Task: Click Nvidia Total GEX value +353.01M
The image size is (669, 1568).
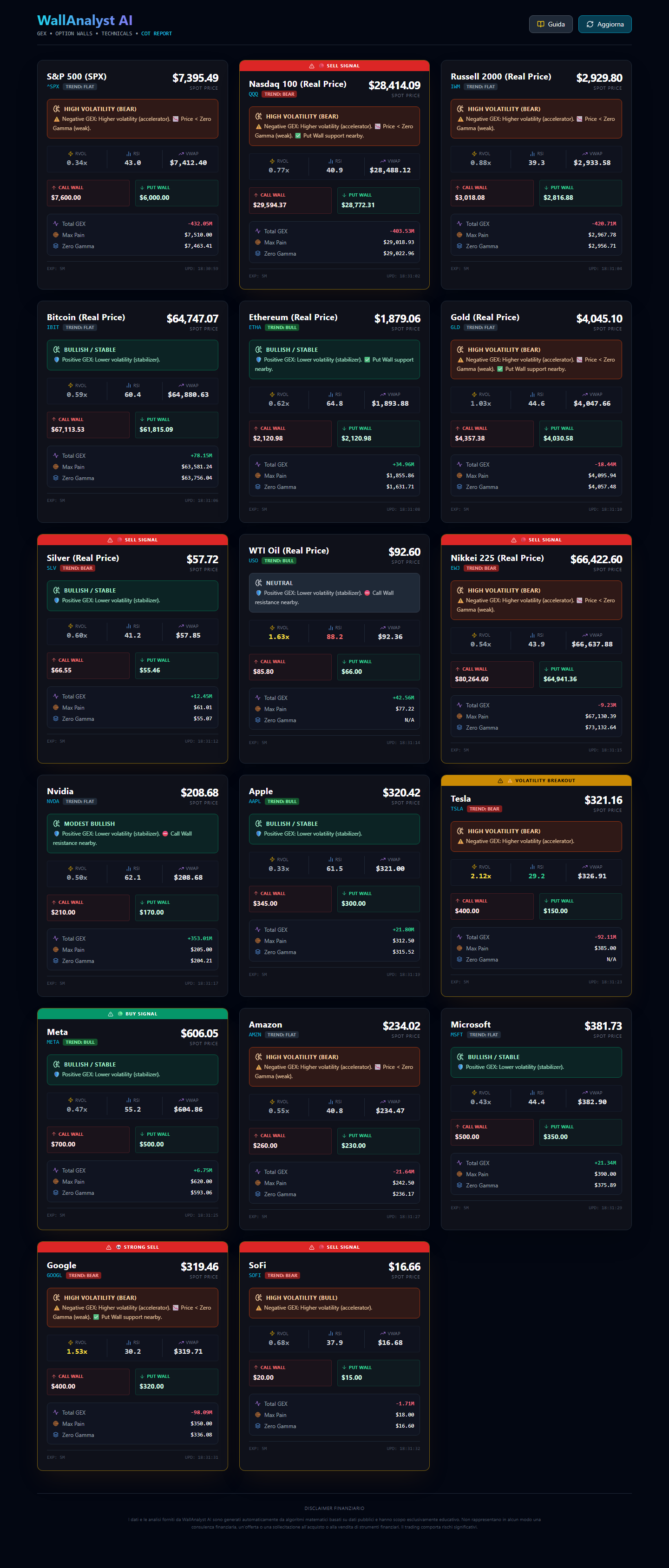Action: coord(200,938)
